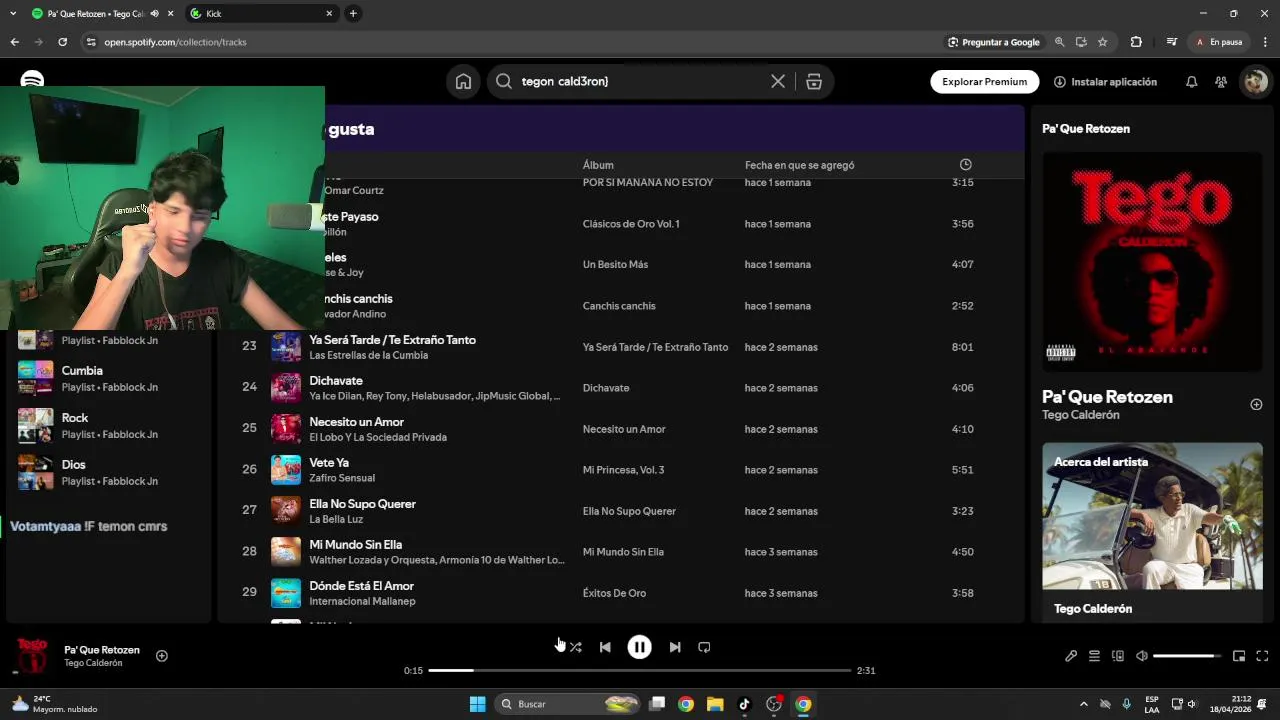Switch to the Kick browser tab
The image size is (1280, 720).
click(260, 14)
